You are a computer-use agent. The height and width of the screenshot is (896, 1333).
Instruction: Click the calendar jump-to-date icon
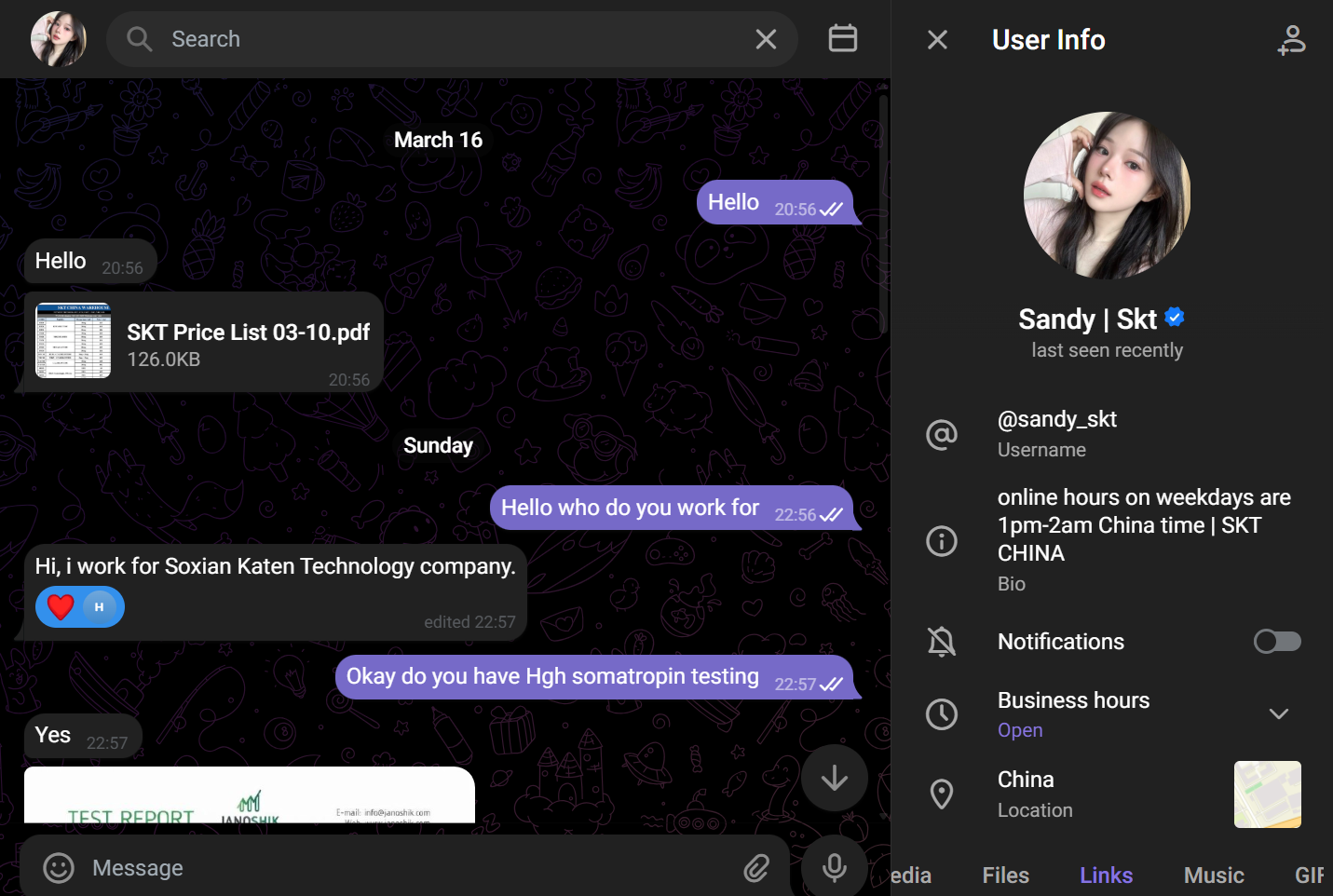click(x=842, y=38)
